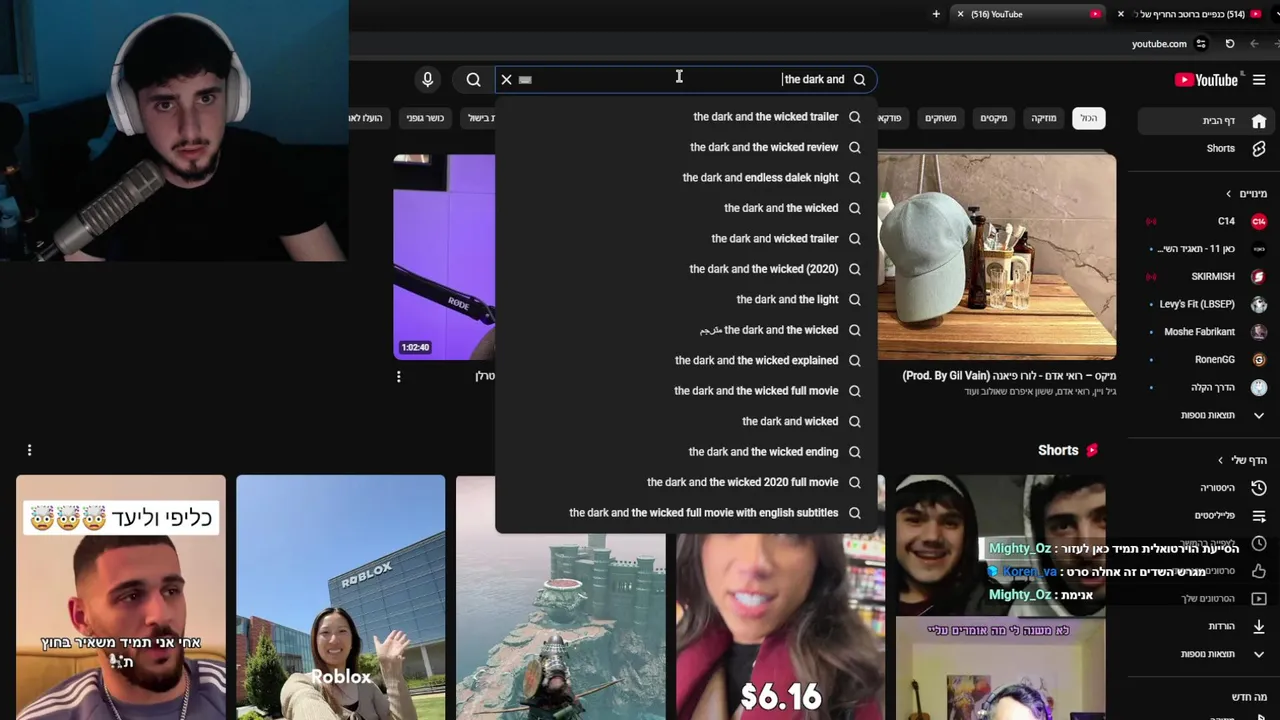The width and height of the screenshot is (1280, 720).
Task: Open the Shorts shelf three-dot options menu
Action: (x=29, y=450)
